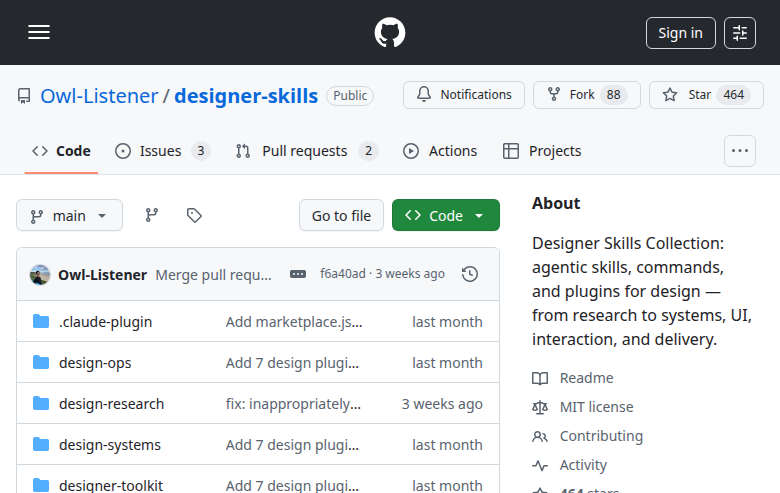The width and height of the screenshot is (780, 493).
Task: Click the Readme book icon
Action: pyautogui.click(x=540, y=379)
